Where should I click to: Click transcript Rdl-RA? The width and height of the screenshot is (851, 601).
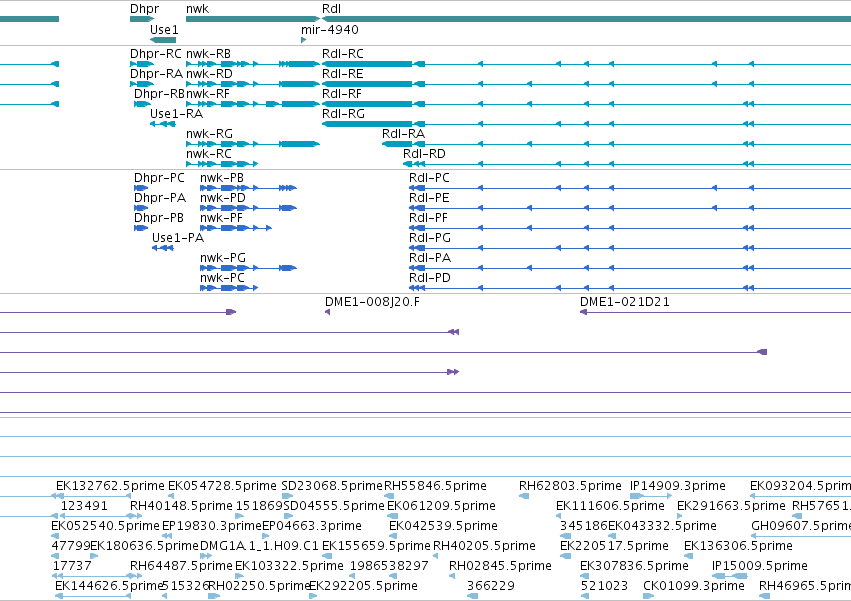tap(403, 134)
